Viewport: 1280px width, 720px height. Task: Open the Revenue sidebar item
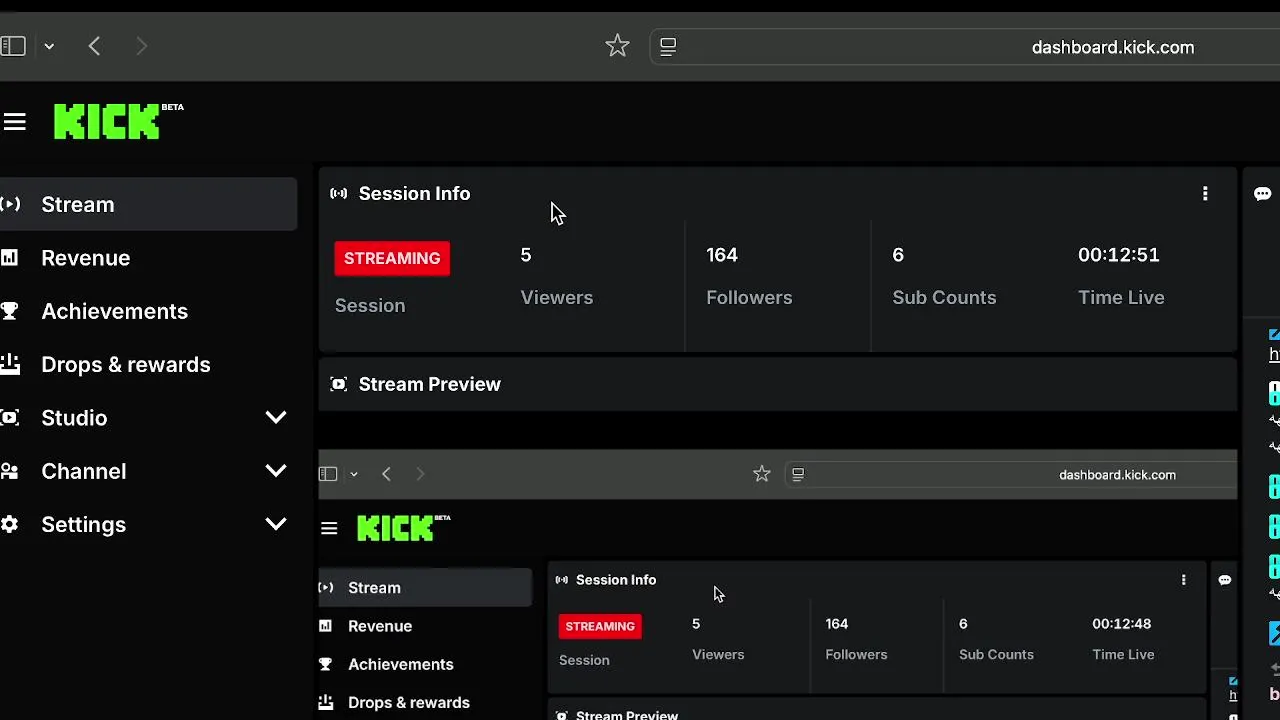click(86, 258)
